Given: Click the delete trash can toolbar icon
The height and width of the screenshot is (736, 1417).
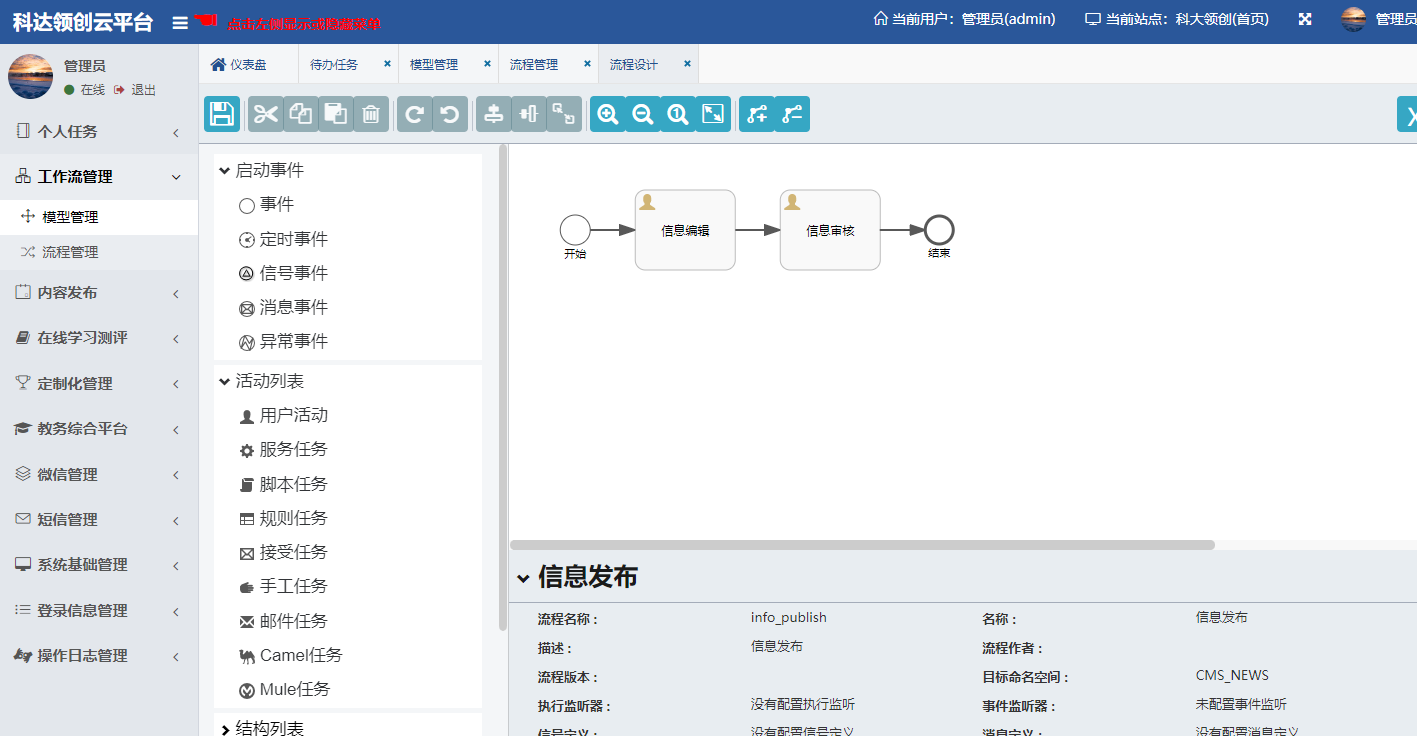Looking at the screenshot, I should [371, 114].
